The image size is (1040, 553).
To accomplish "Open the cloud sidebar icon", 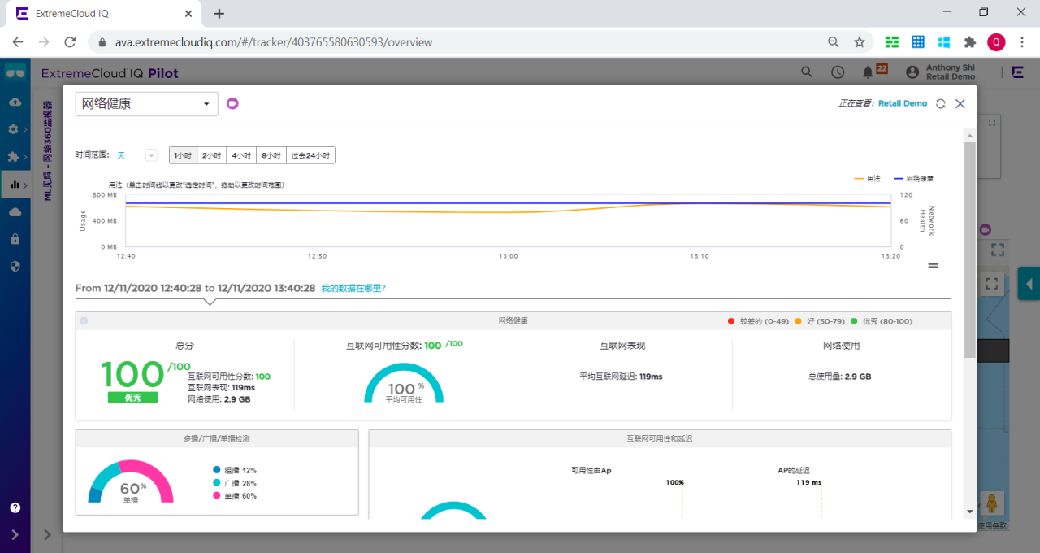I will [15, 212].
